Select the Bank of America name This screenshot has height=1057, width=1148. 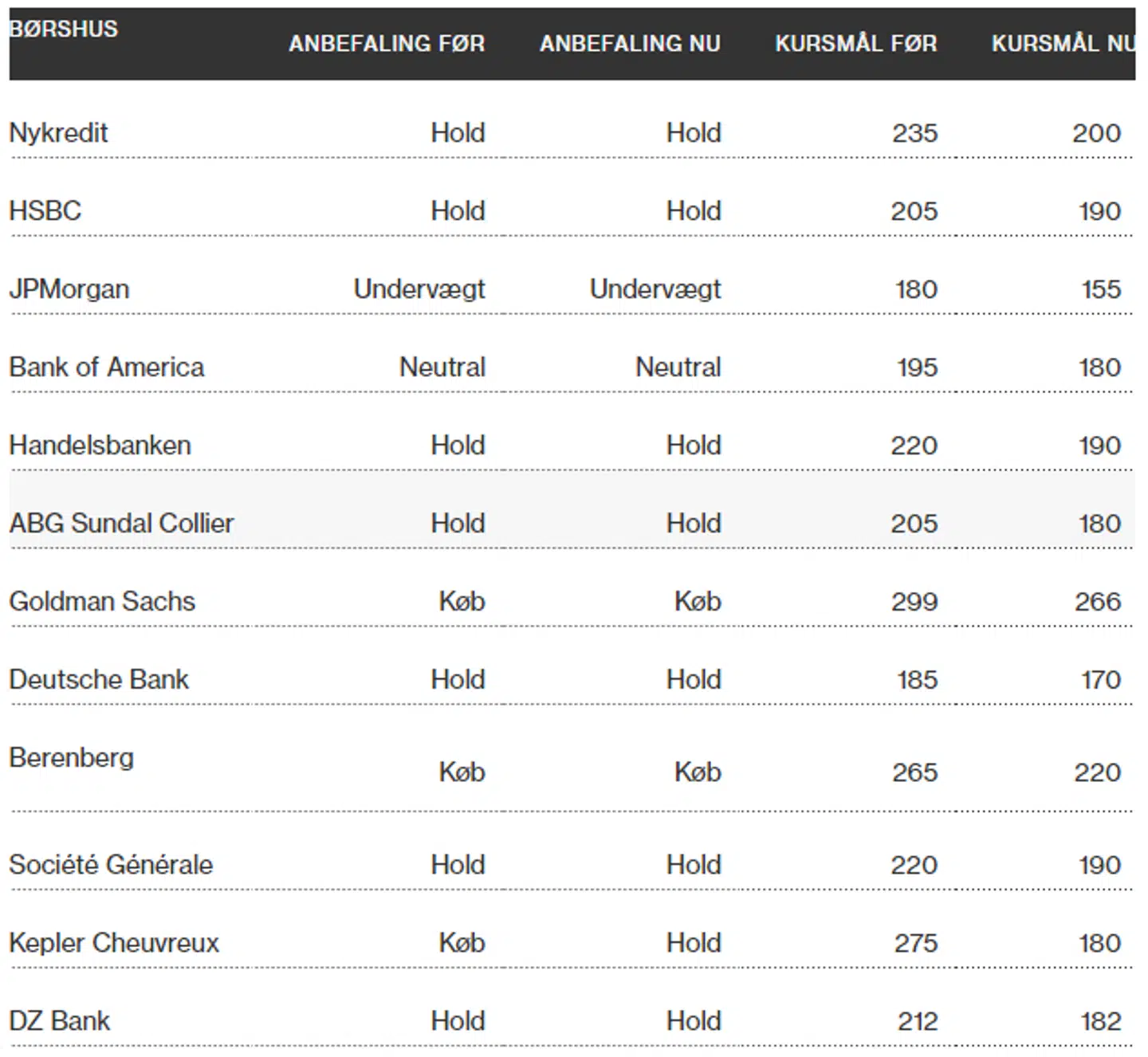107,367
